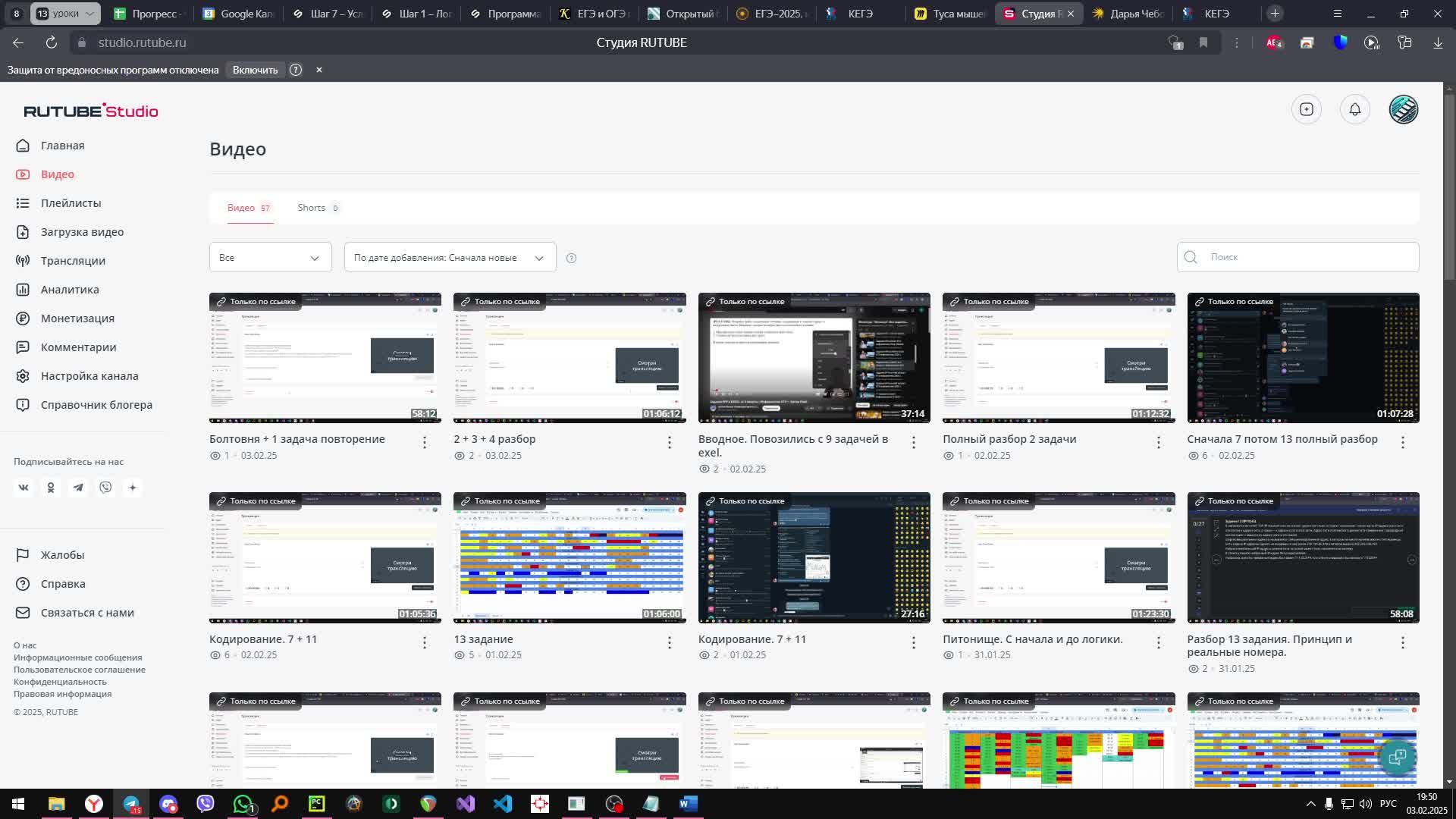Open Справка in sidebar

click(x=50, y=584)
